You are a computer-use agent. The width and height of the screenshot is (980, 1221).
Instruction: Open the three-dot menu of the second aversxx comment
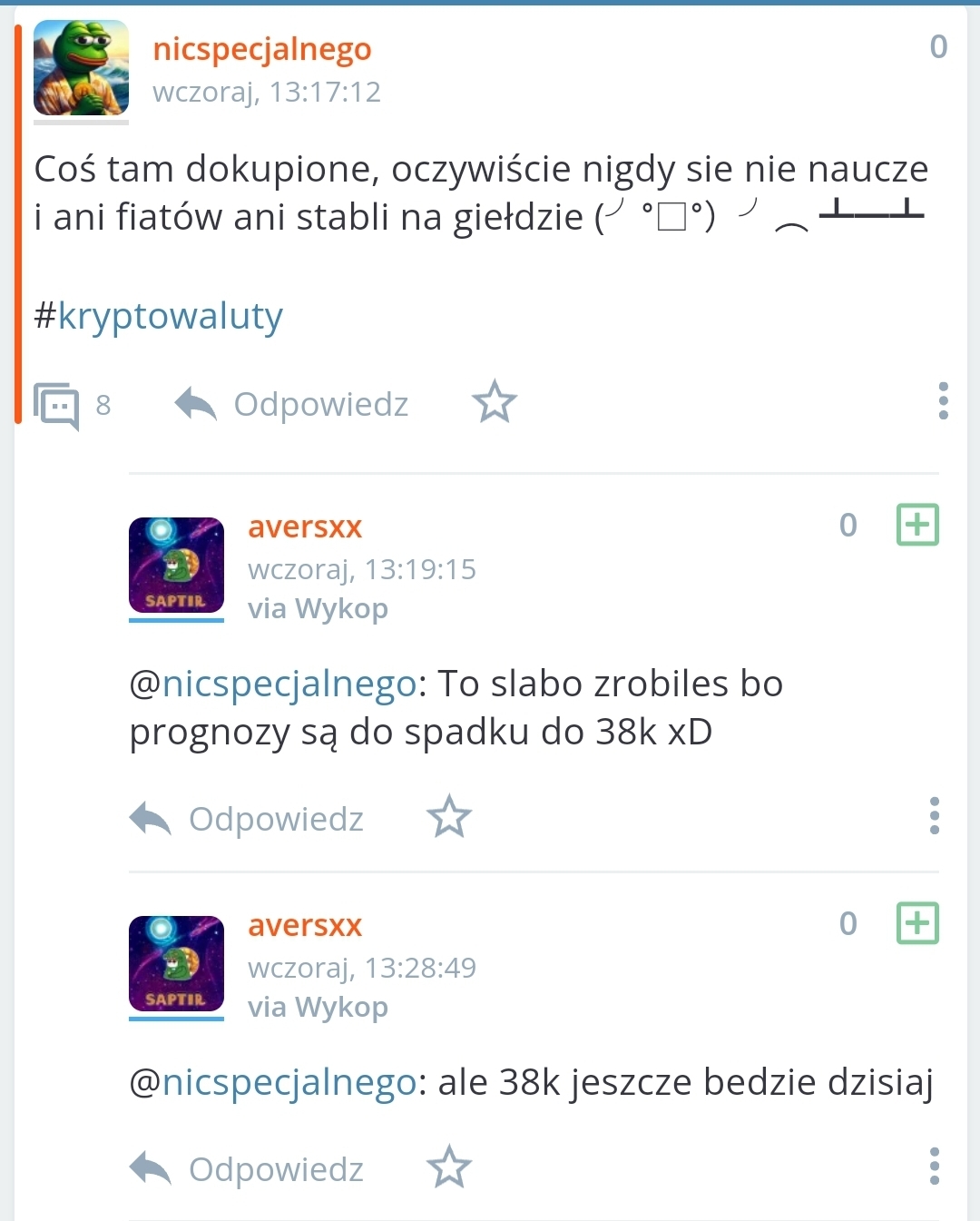(x=935, y=1167)
